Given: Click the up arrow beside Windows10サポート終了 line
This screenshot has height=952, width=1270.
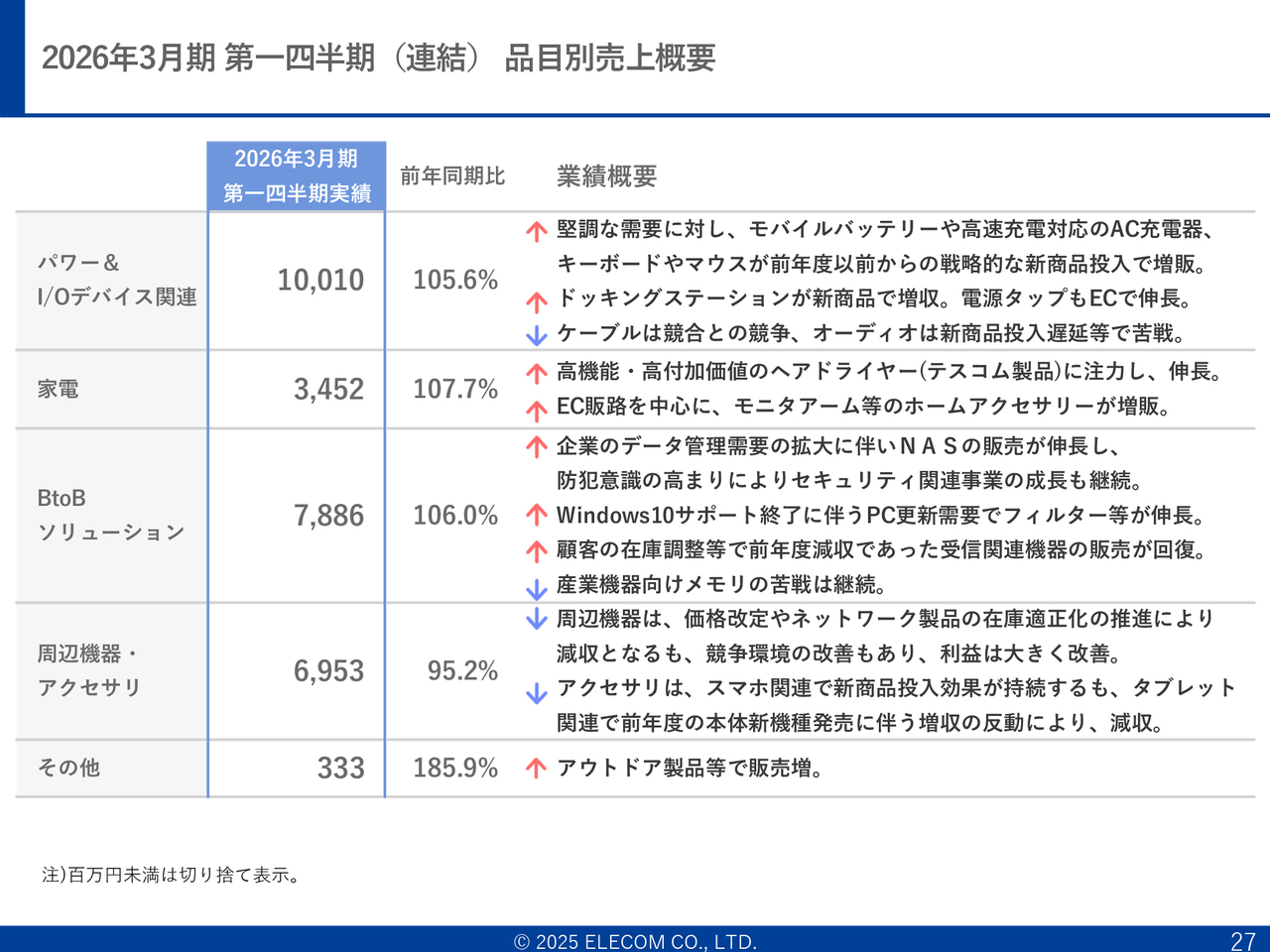Looking at the screenshot, I should pos(537,515).
